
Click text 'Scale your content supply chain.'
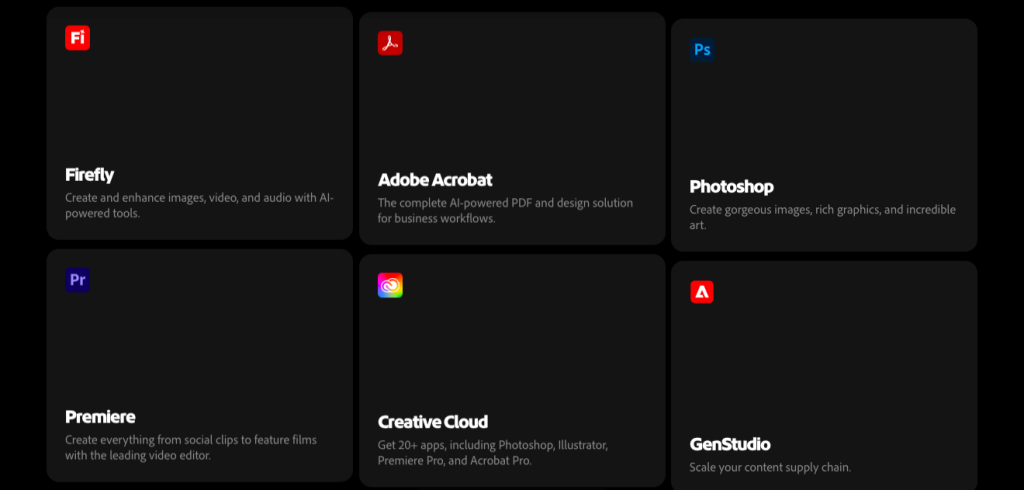tap(771, 468)
